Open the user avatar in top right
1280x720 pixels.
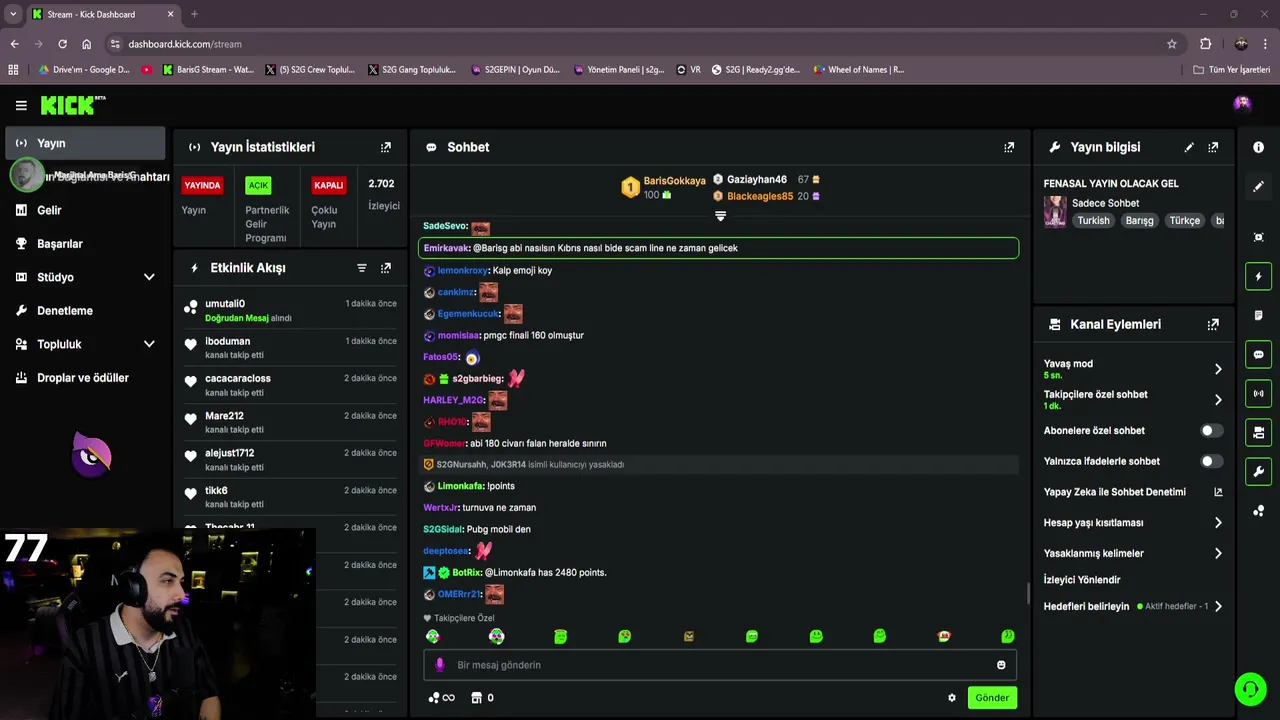pos(1242,103)
